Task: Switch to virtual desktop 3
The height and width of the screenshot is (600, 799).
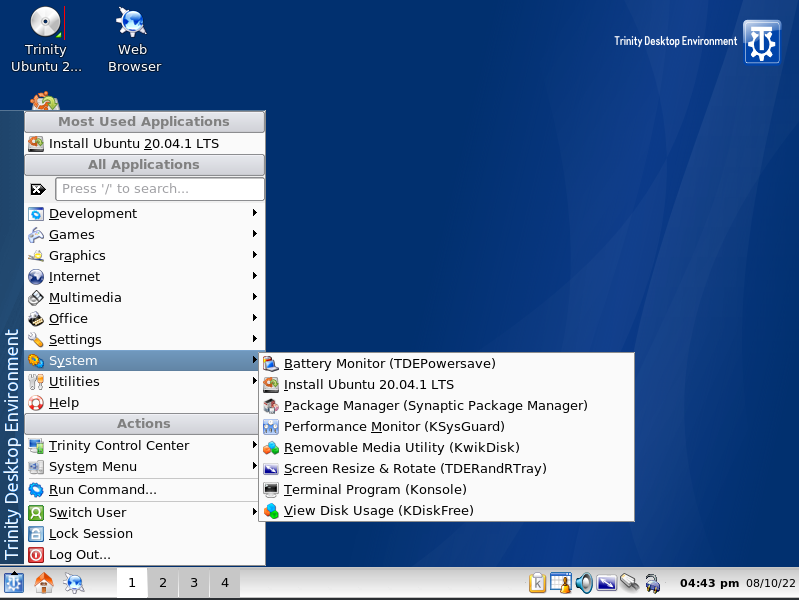Action: point(193,583)
